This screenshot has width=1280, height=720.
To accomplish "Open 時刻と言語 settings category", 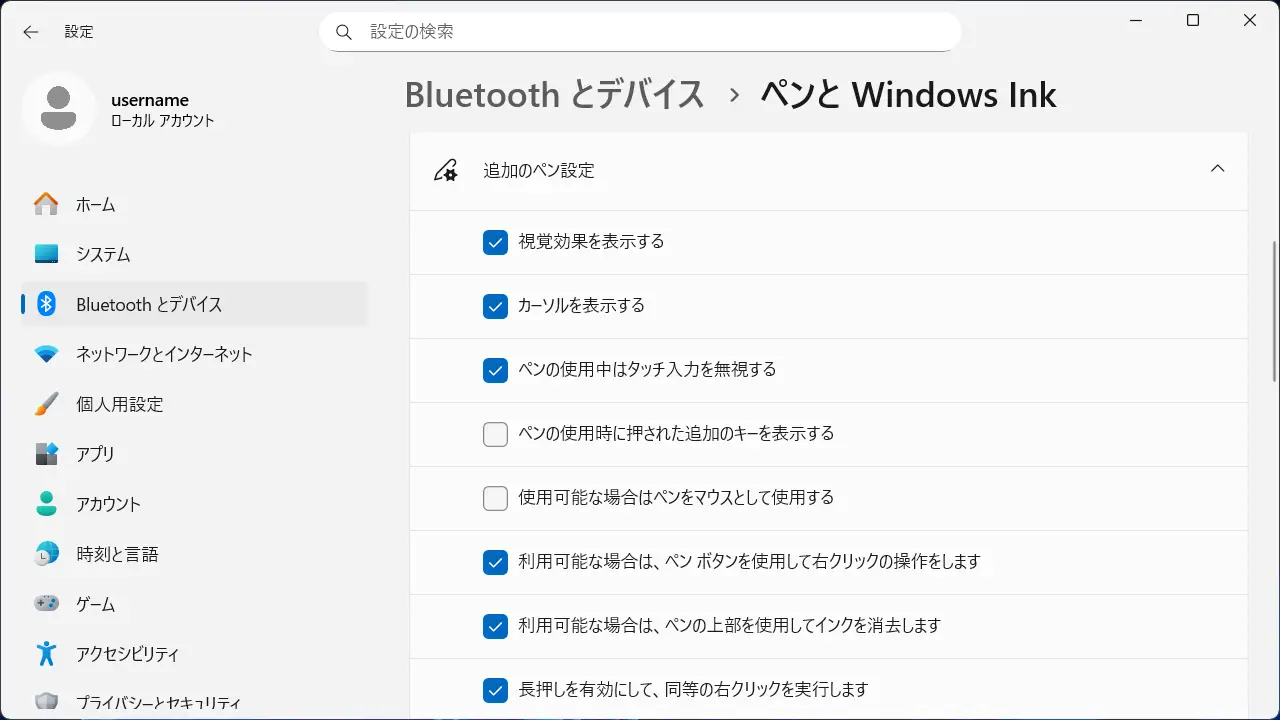I will click(x=117, y=554).
